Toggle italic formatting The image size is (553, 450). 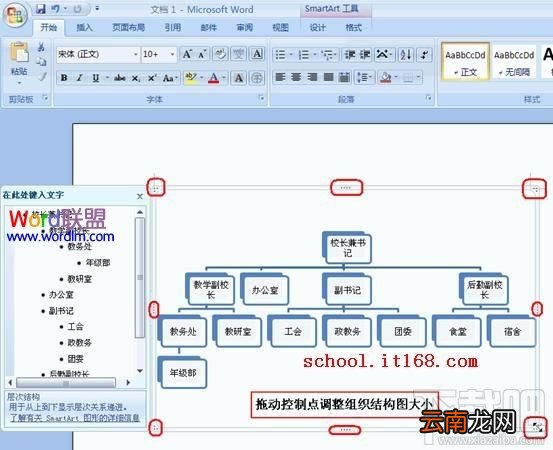80,78
